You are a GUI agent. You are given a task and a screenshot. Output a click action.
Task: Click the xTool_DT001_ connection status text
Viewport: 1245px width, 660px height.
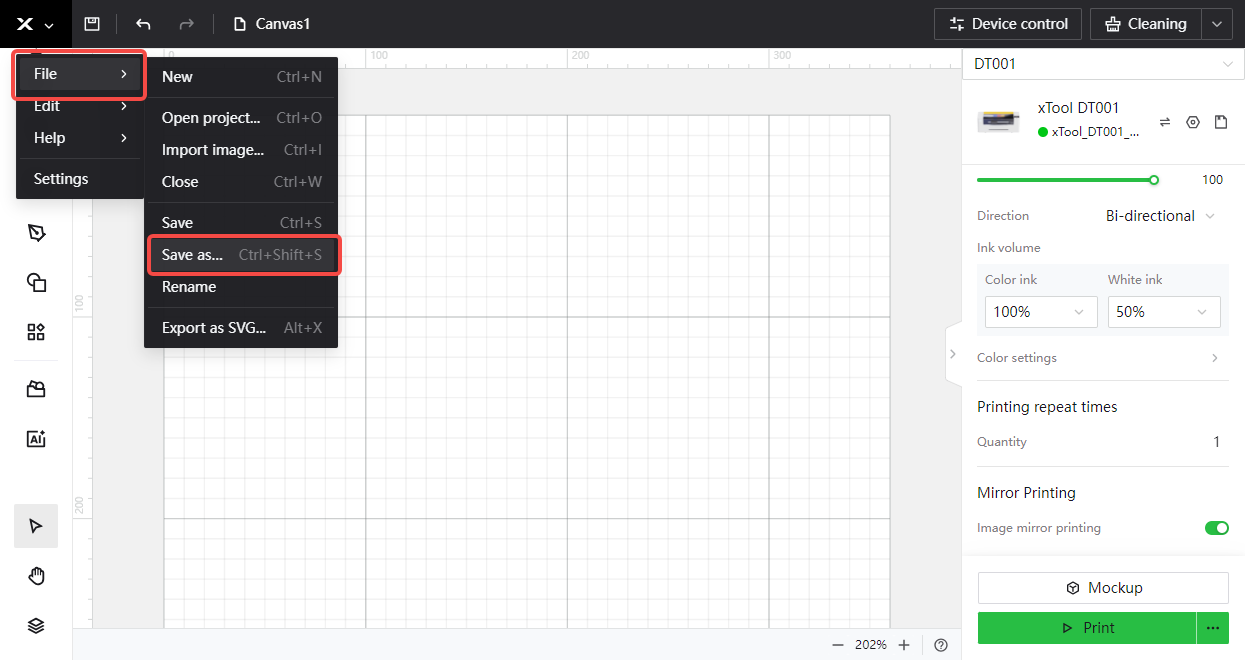point(1095,132)
